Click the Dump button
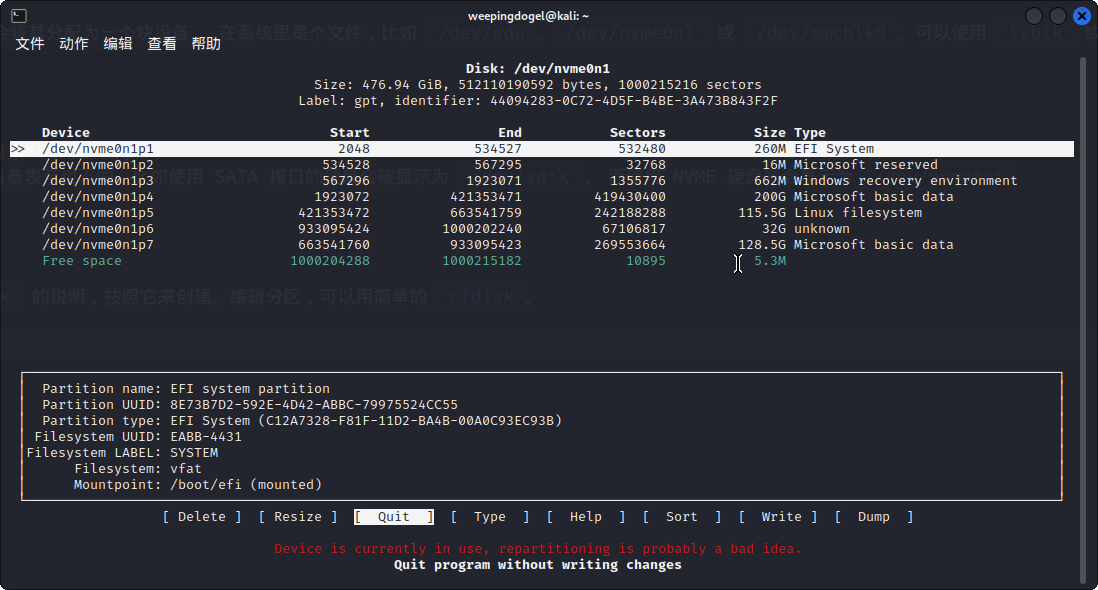This screenshot has width=1098, height=590. point(874,517)
